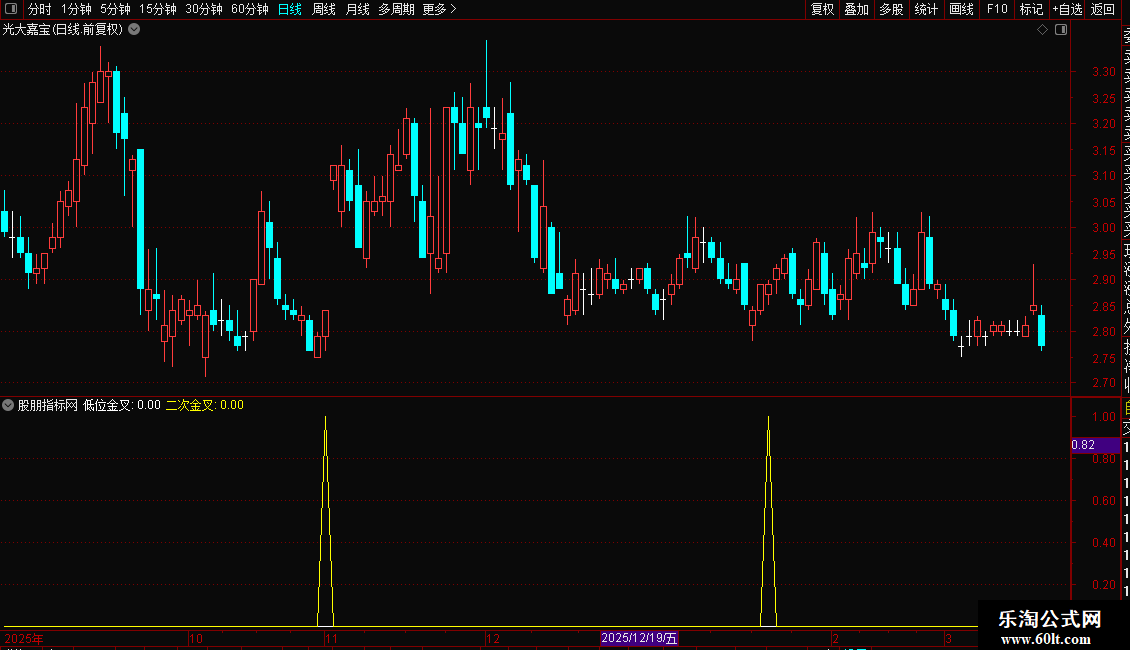Viewport: 1130px width, 650px height.
Task: Select the 30分钟 period tab
Action: [203, 9]
